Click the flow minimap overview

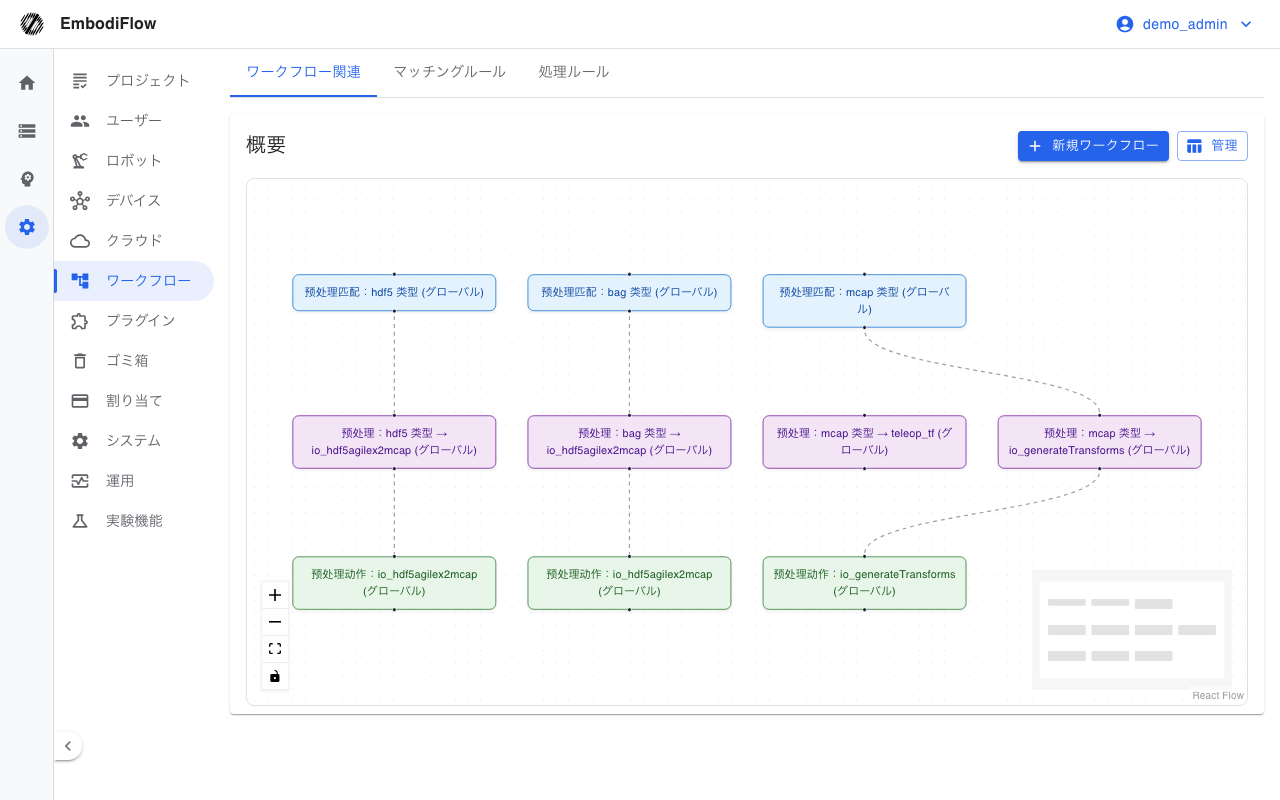pyautogui.click(x=1132, y=630)
